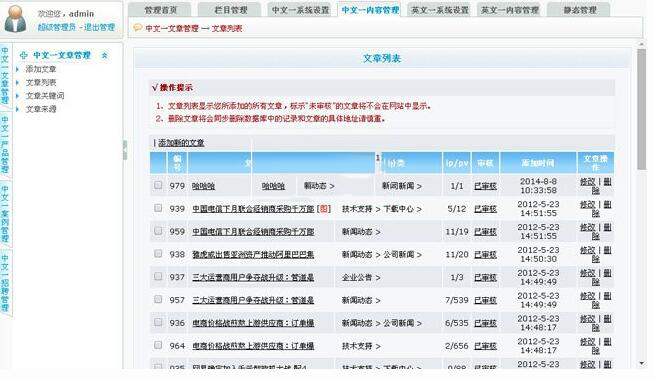
Task: Click ip/pv value 7/539 in row 957
Action: [457, 300]
